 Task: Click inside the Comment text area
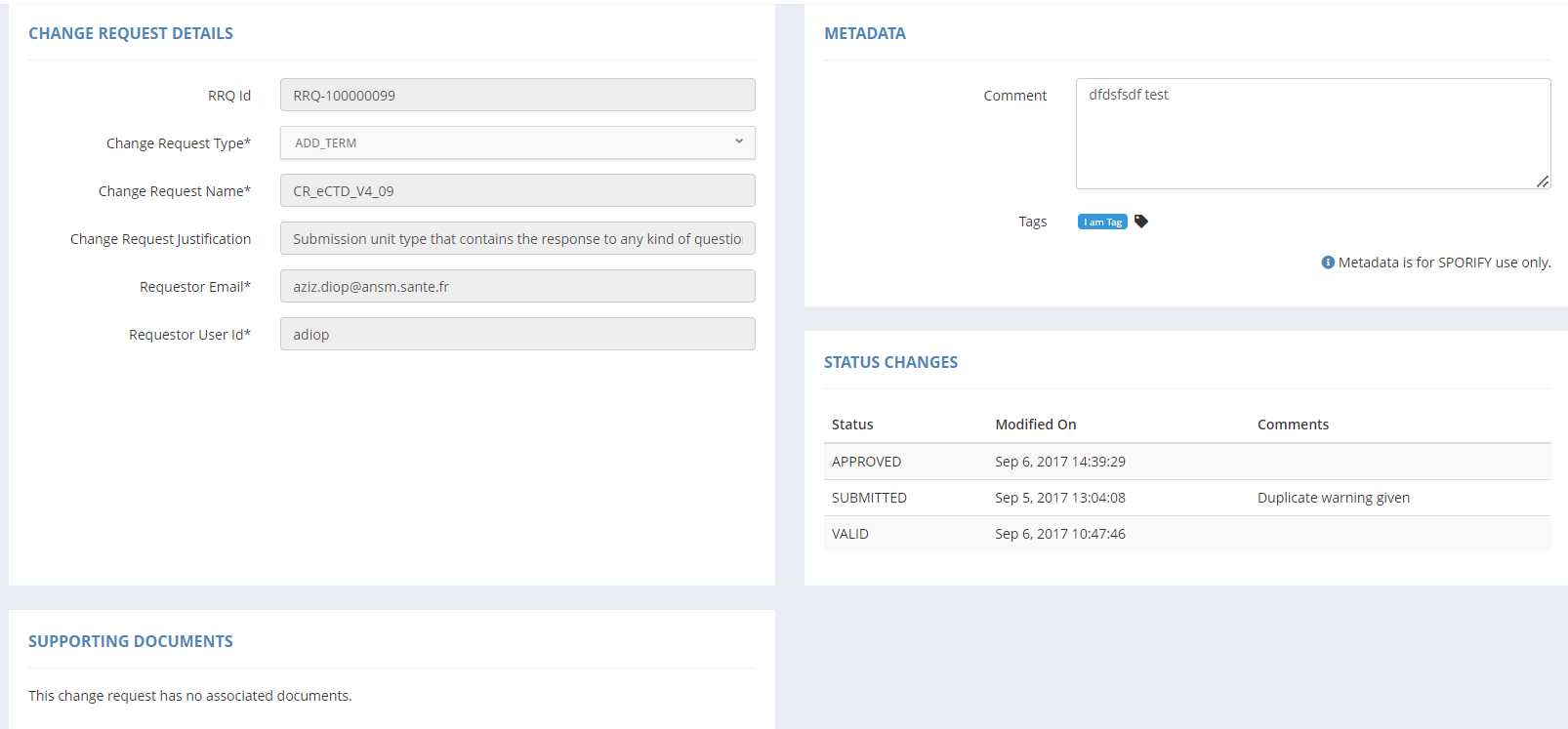1312,134
